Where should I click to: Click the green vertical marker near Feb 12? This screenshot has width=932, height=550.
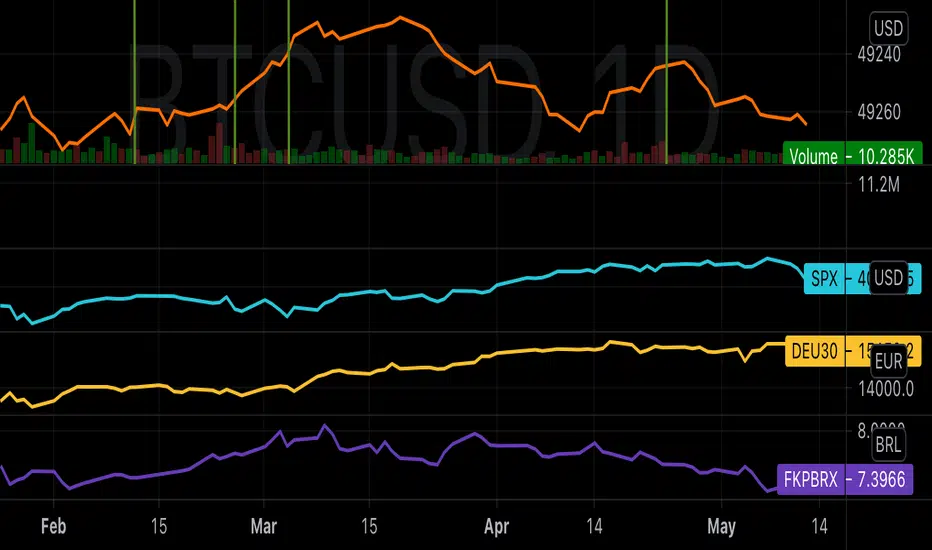click(134, 82)
